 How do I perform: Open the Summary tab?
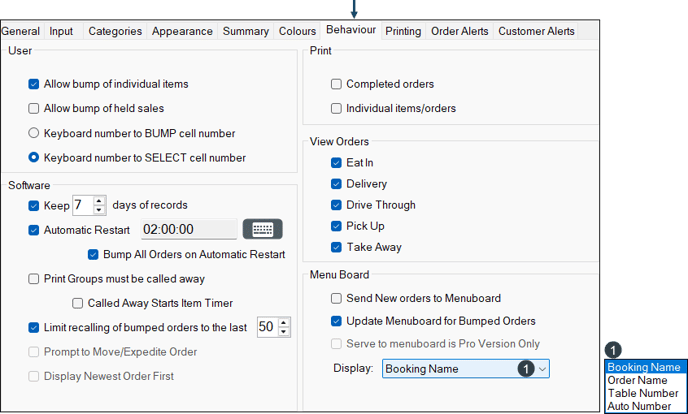click(246, 31)
